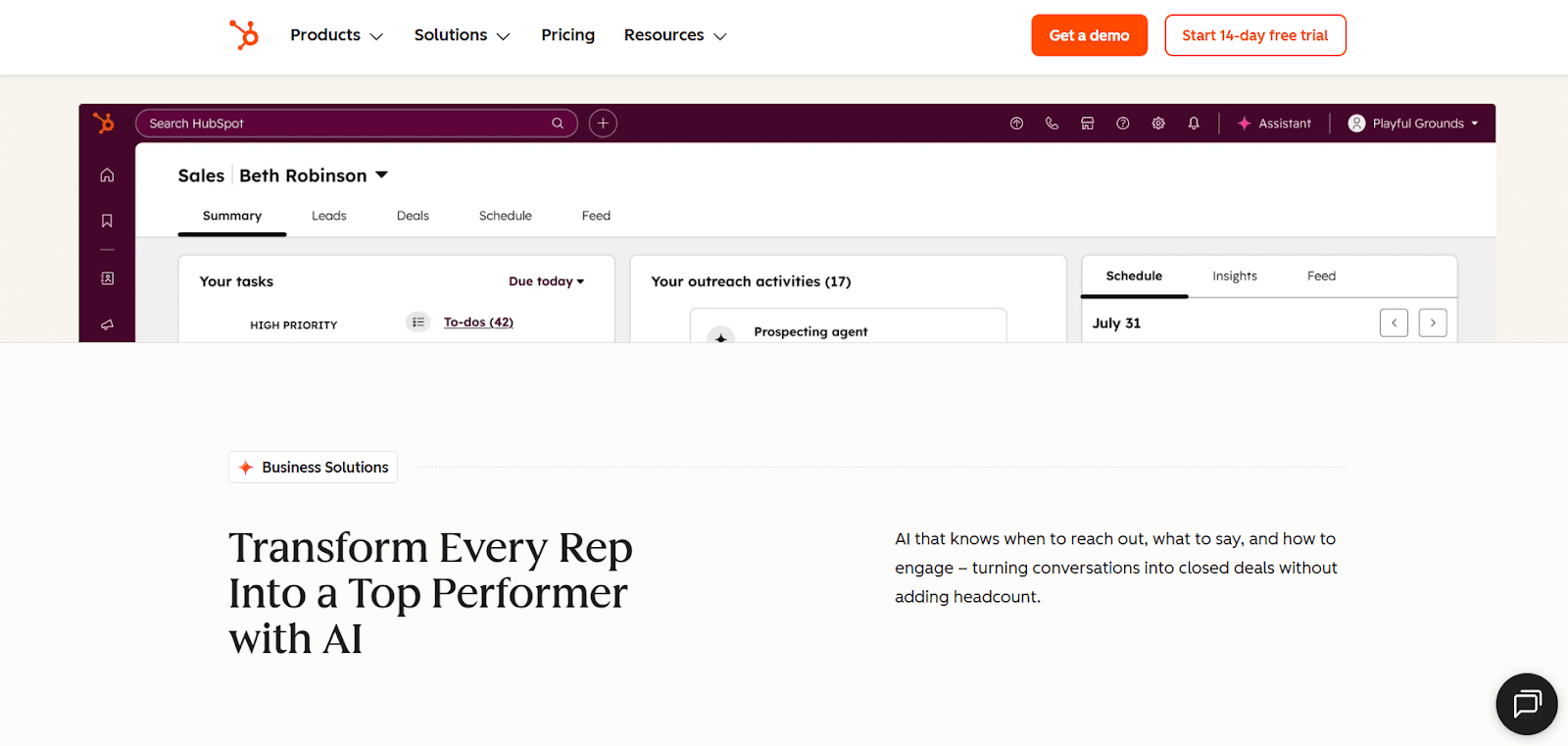Switch to the Feed tab in right panel
1568x746 pixels.
pos(1321,276)
